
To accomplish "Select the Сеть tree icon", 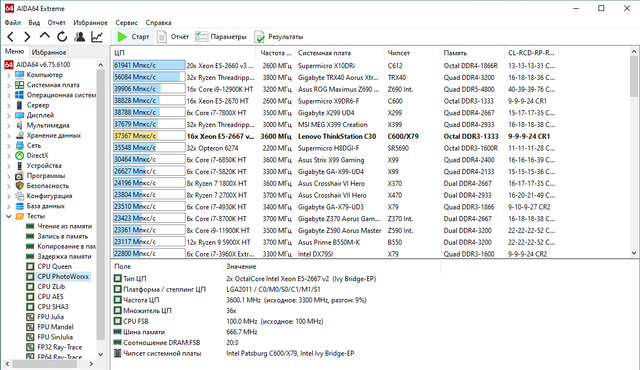I will (20, 146).
